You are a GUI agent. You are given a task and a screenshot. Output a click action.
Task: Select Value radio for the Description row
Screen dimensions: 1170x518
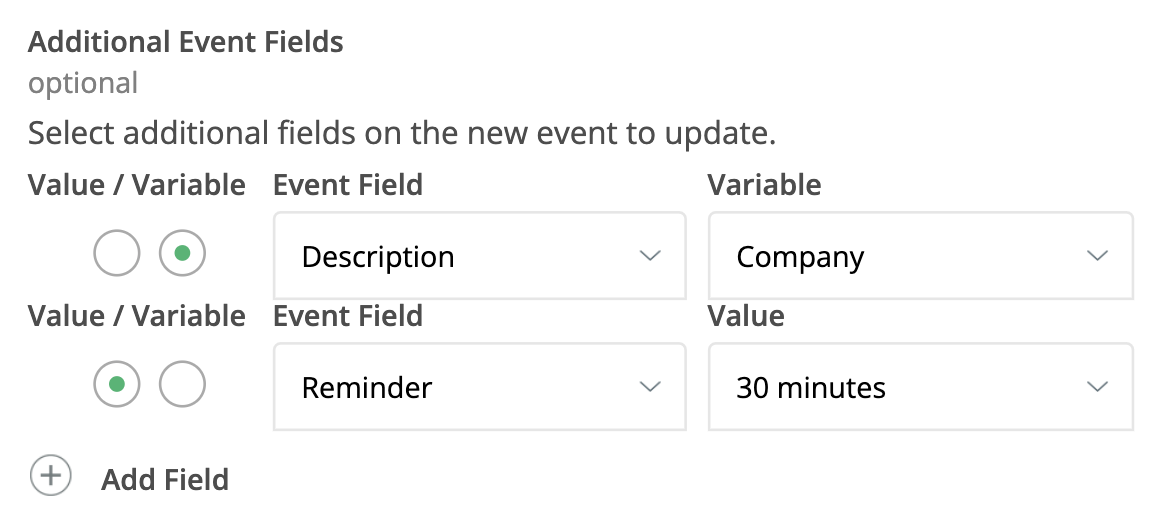click(x=117, y=254)
